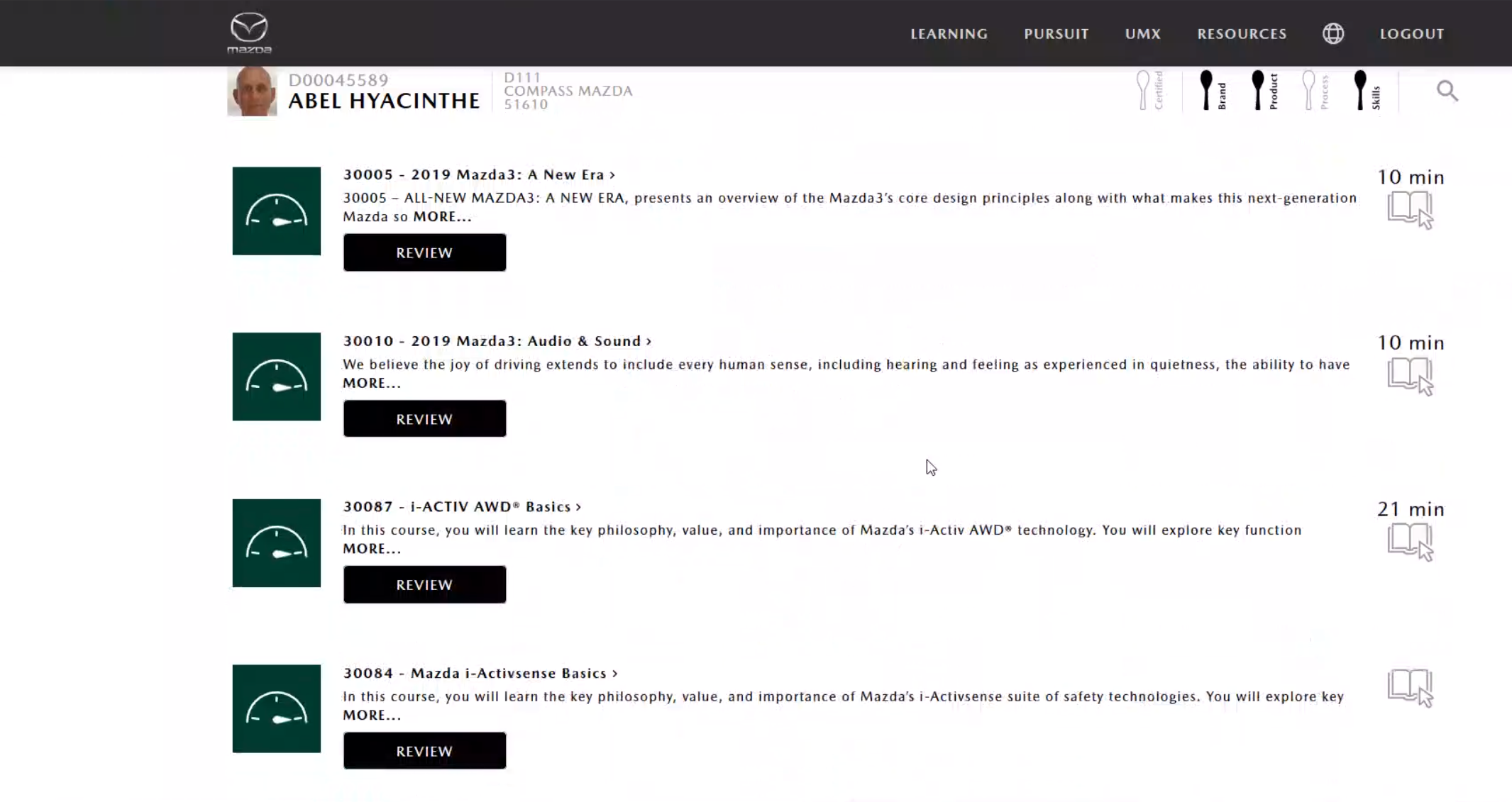This screenshot has height=802, width=1512.
Task: Open the PURSUIT menu
Action: (1056, 33)
